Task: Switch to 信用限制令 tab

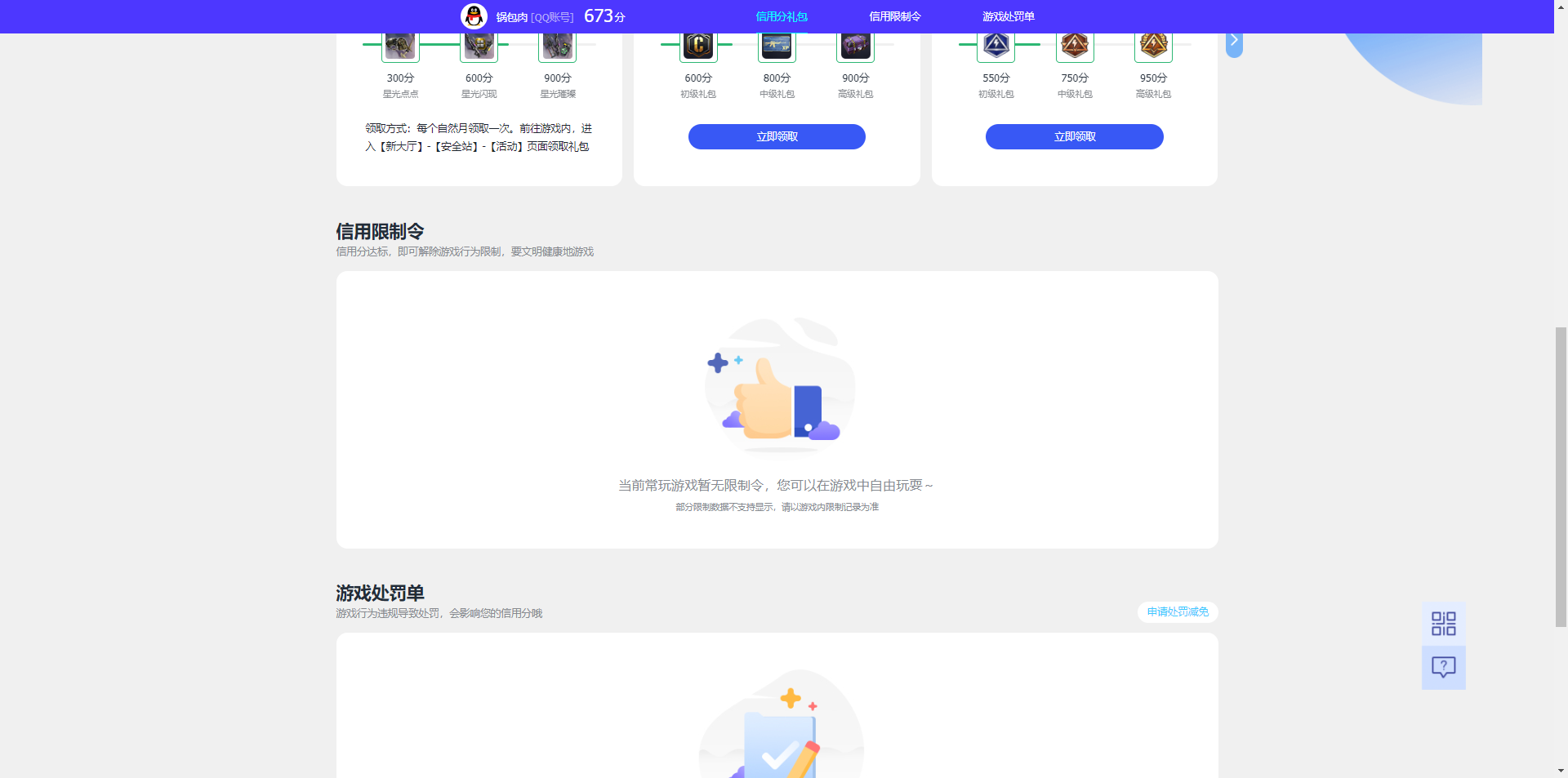Action: 895,16
